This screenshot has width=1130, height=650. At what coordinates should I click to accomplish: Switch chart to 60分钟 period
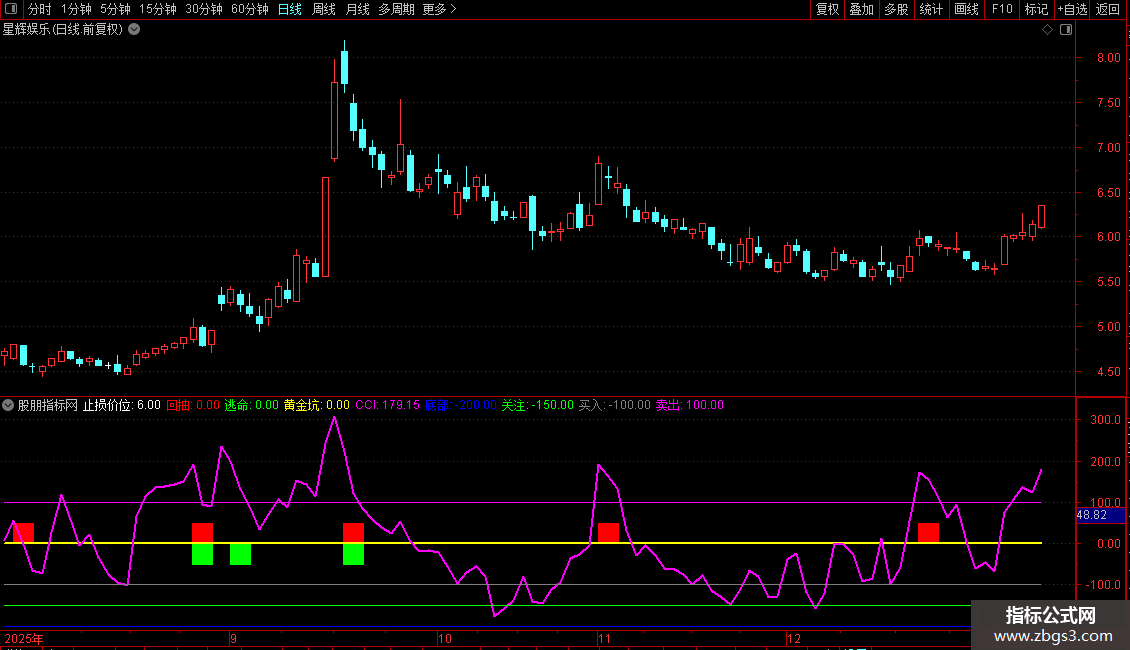coord(249,10)
